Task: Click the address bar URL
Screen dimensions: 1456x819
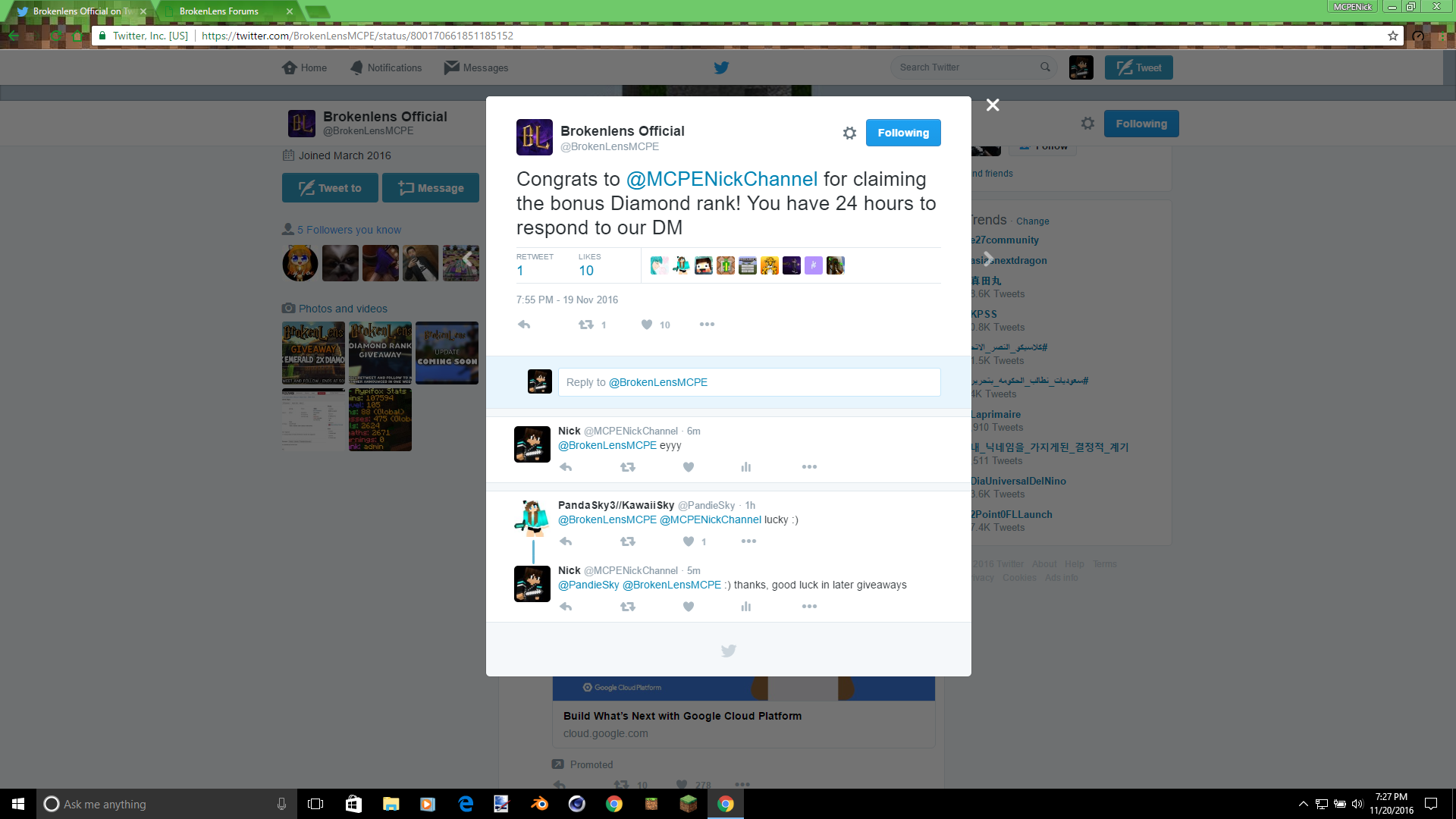Action: pyautogui.click(x=357, y=36)
